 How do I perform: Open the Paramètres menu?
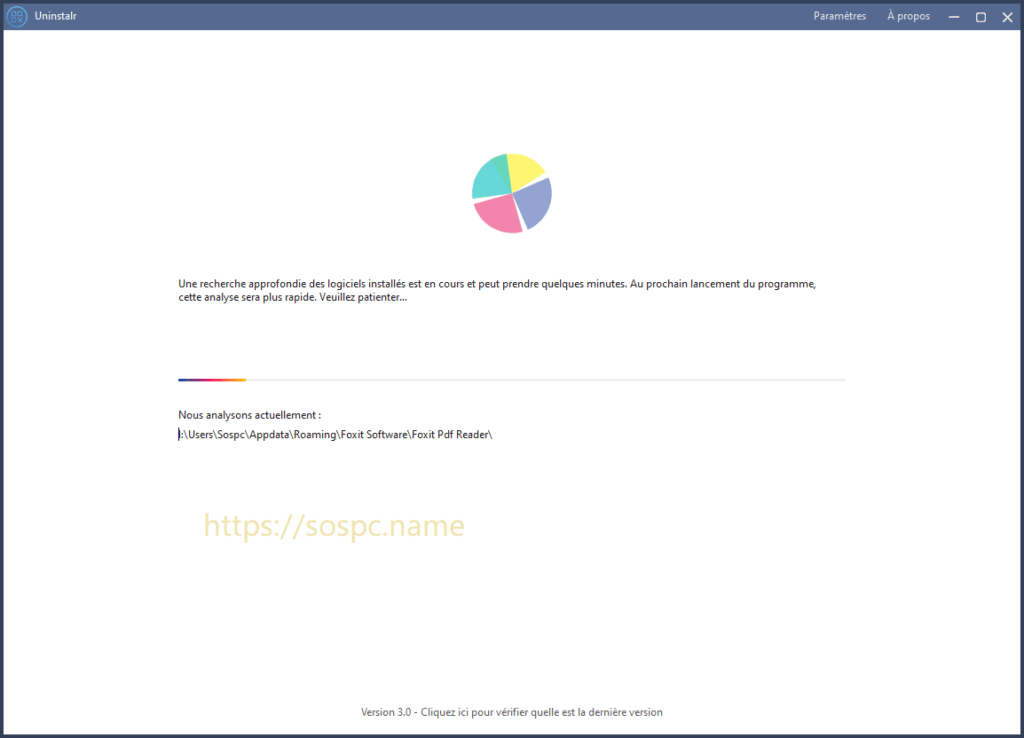839,16
